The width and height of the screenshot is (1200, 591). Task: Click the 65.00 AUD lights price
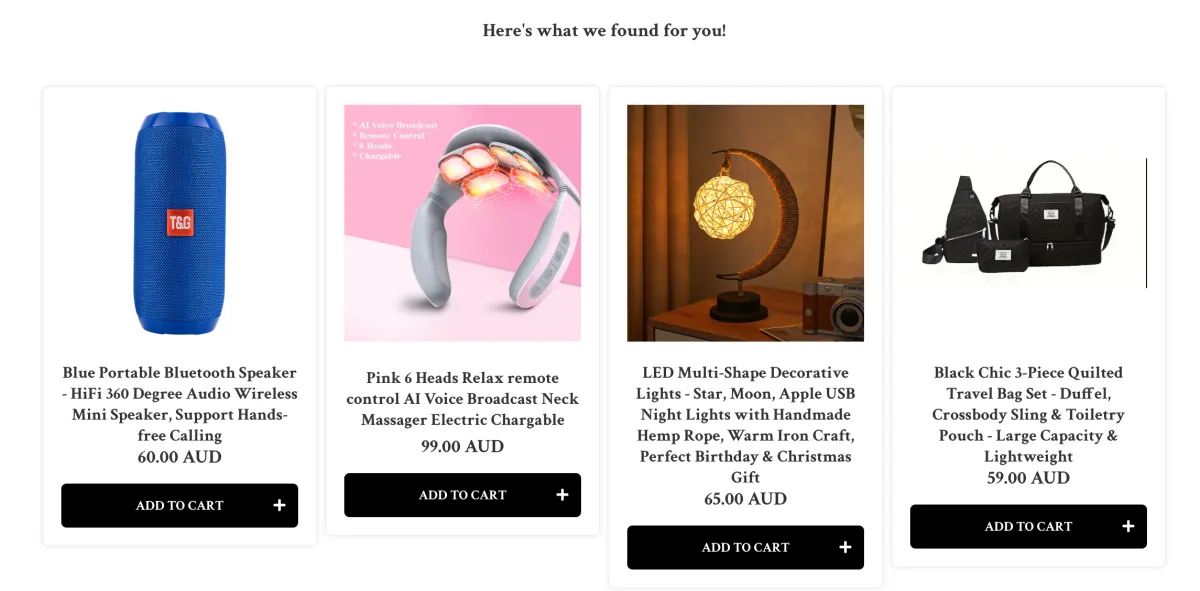point(745,499)
